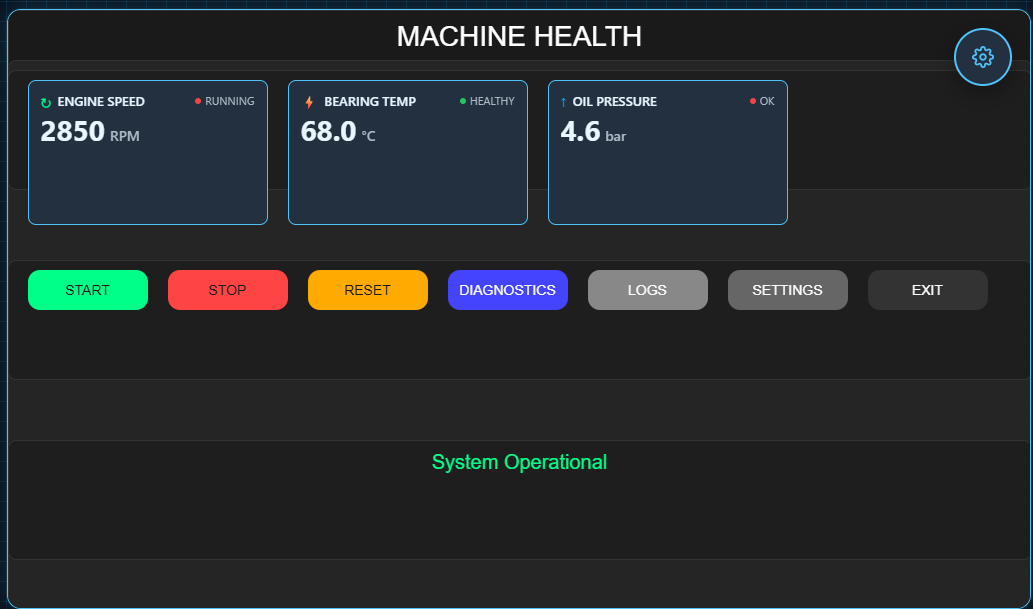
Task: Click the red OK status dot
Action: click(x=753, y=101)
